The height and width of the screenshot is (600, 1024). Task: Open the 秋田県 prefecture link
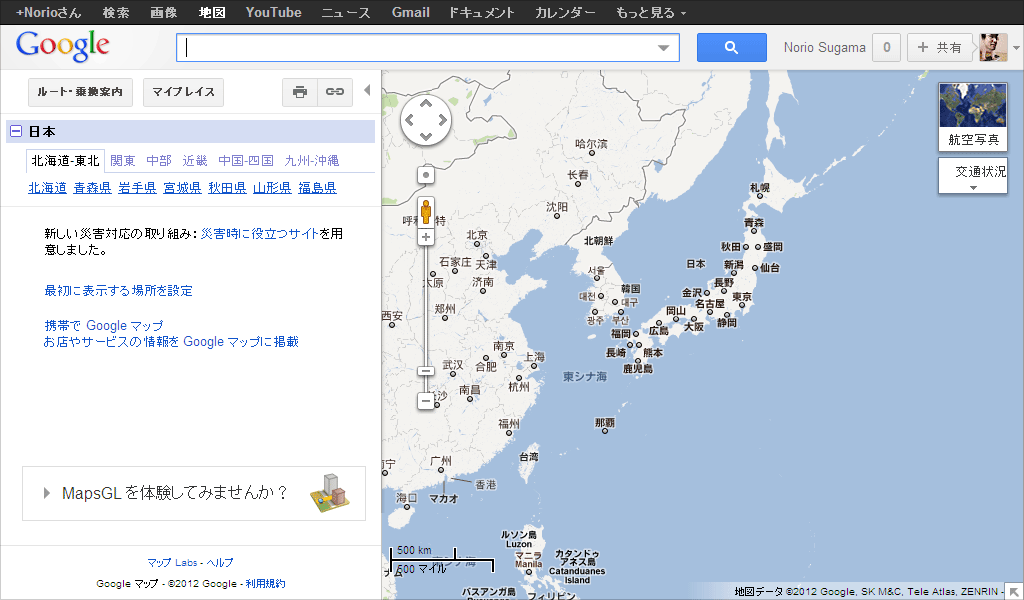227,188
